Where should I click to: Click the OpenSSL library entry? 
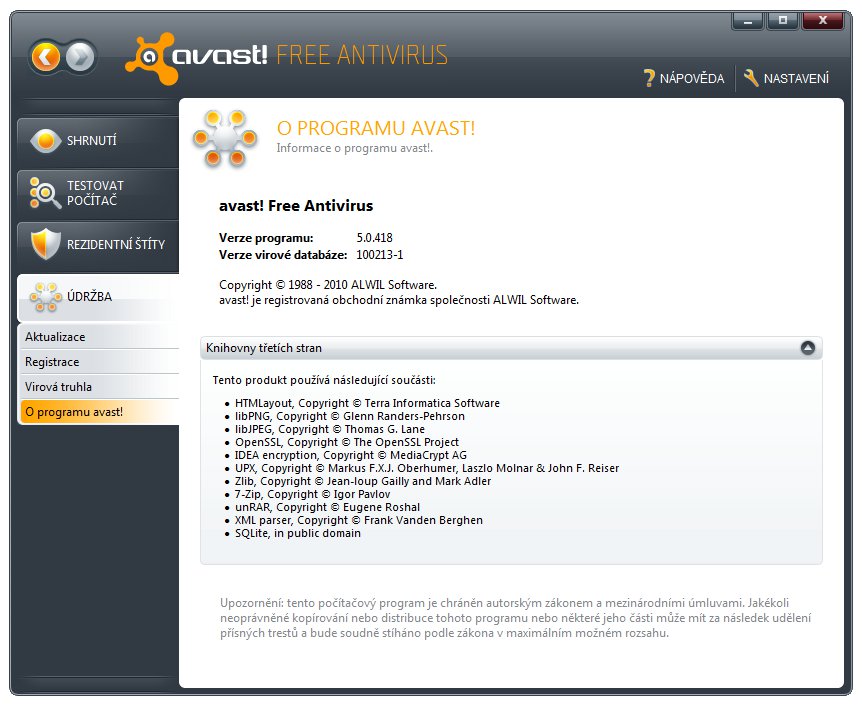coord(347,442)
